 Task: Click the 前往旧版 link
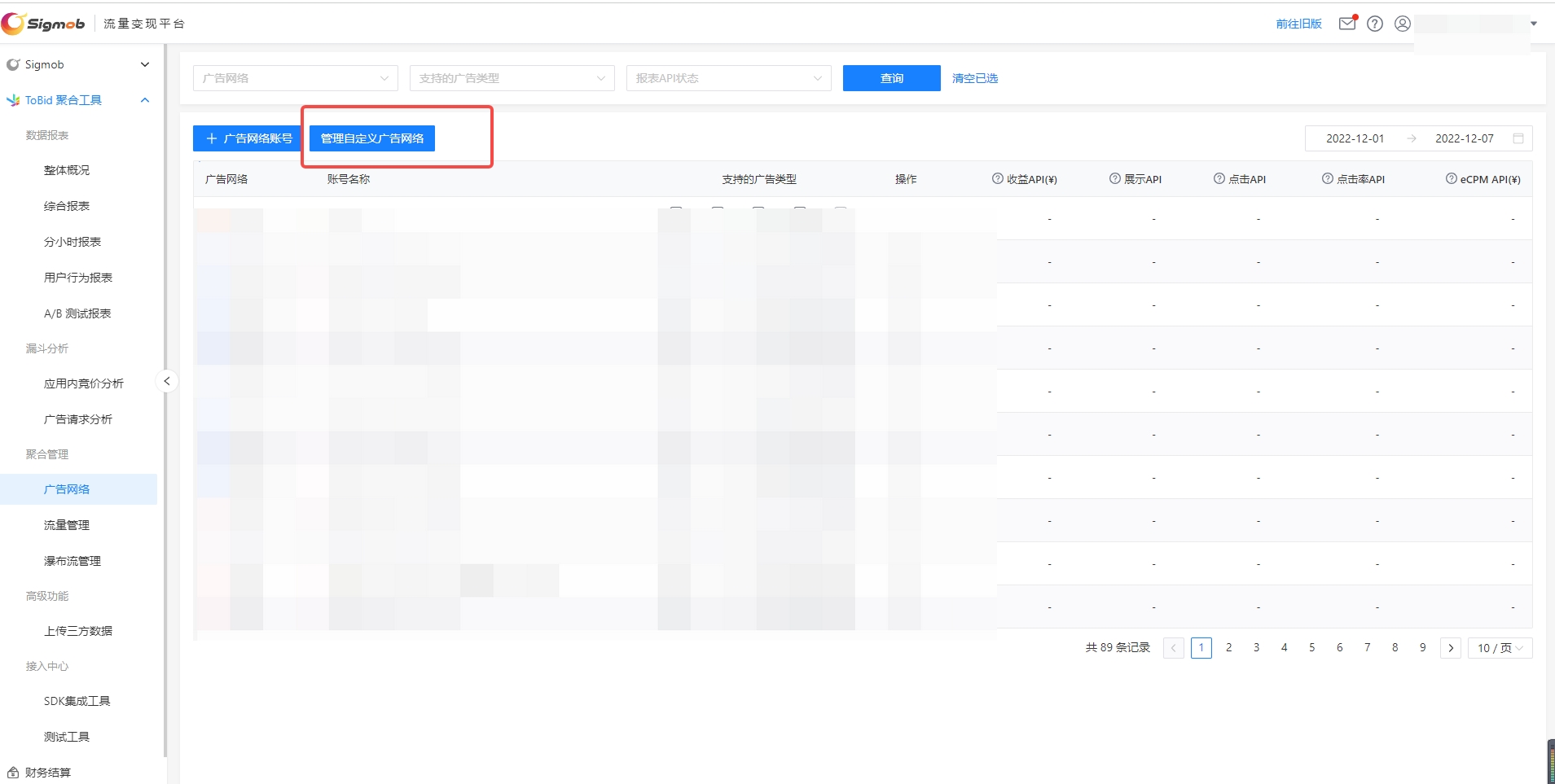point(1298,24)
